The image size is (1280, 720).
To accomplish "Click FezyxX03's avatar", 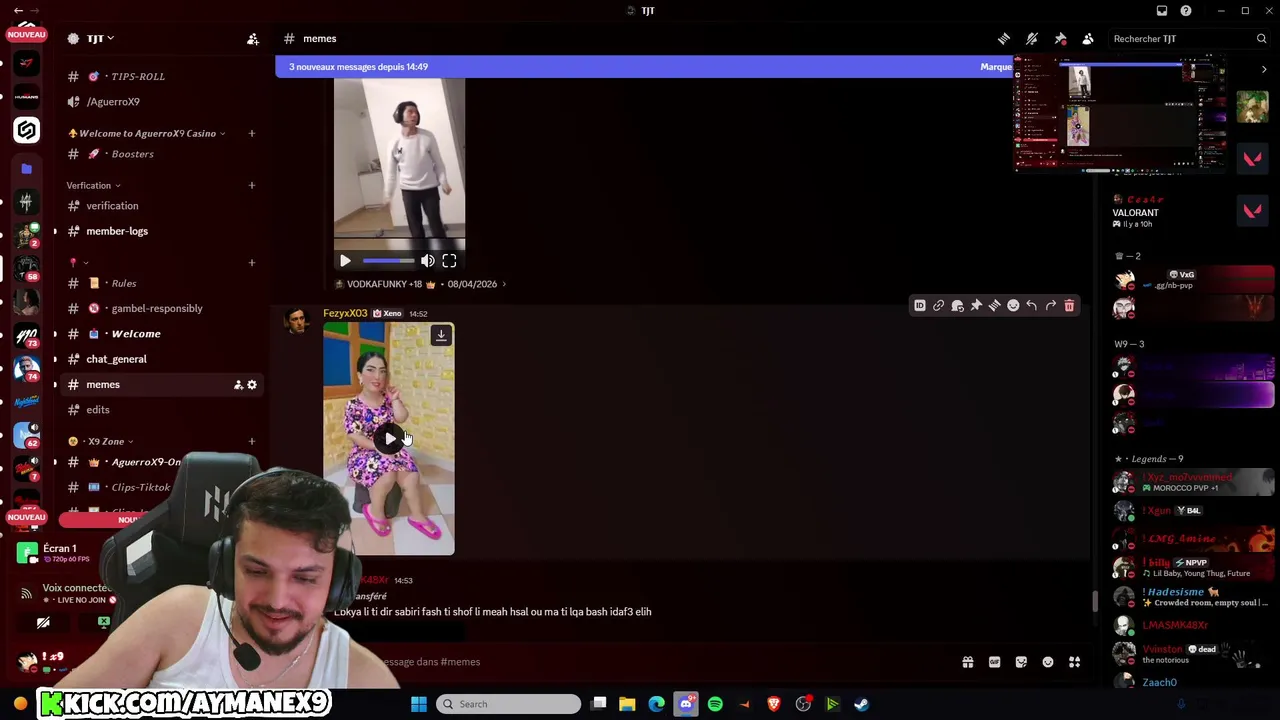I will [x=296, y=322].
